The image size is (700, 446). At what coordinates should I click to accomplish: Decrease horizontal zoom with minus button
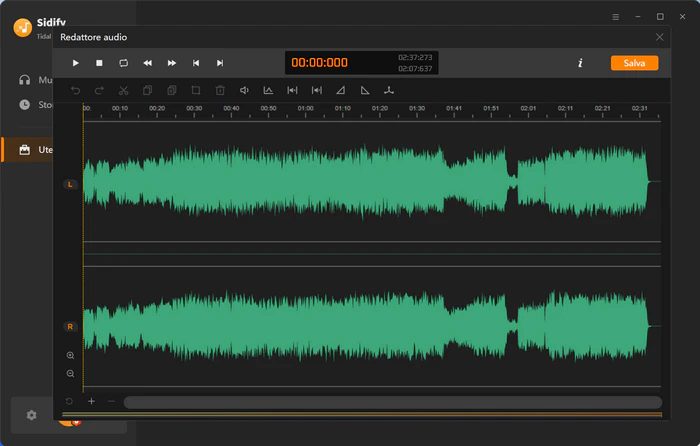pyautogui.click(x=111, y=401)
